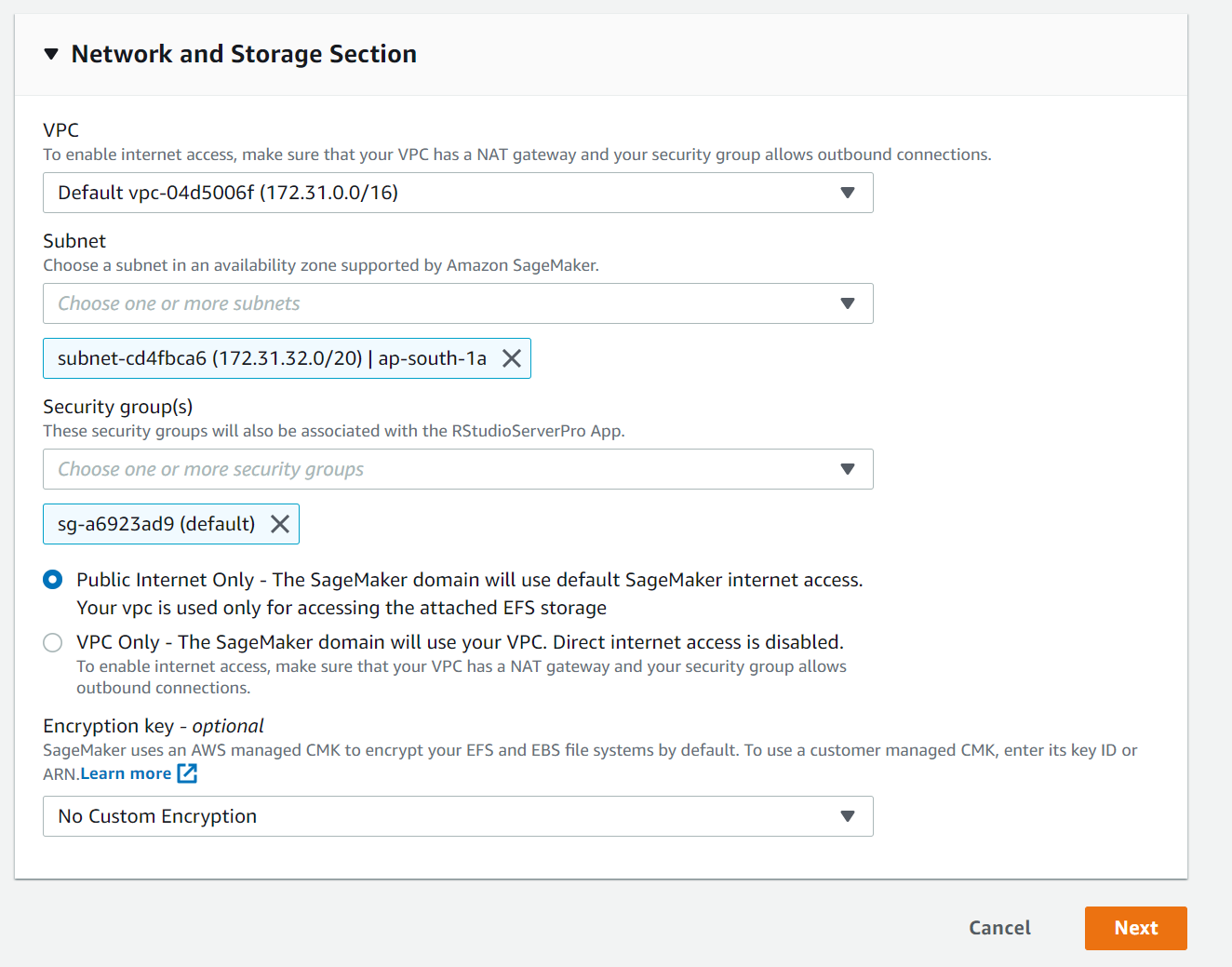This screenshot has width=1232, height=967.
Task: Collapse the Network and Storage Section triangle
Action: [51, 55]
